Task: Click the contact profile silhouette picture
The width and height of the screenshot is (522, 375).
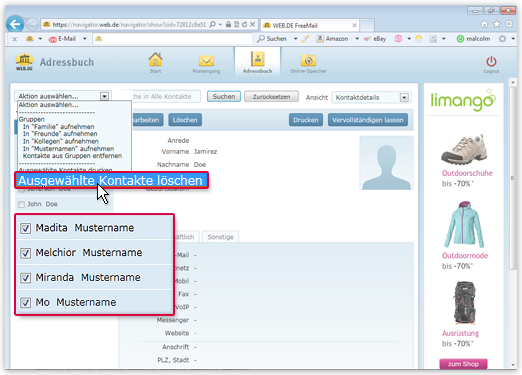Action: (386, 163)
